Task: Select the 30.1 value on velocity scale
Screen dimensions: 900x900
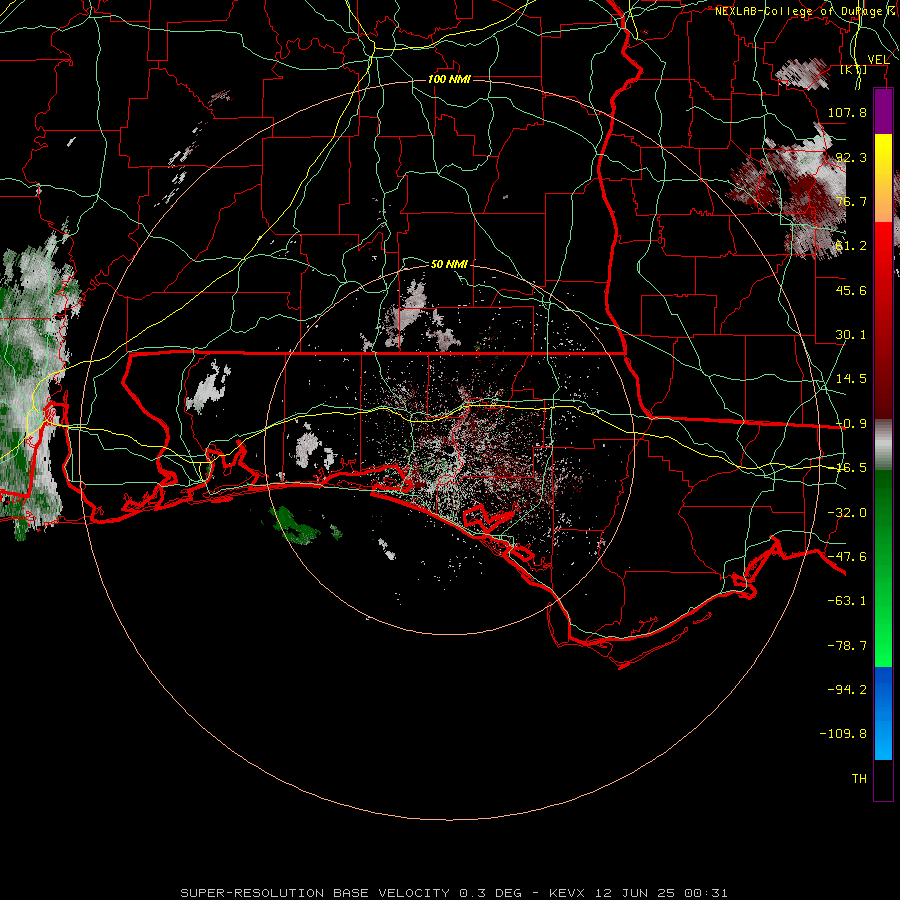Action: click(851, 335)
